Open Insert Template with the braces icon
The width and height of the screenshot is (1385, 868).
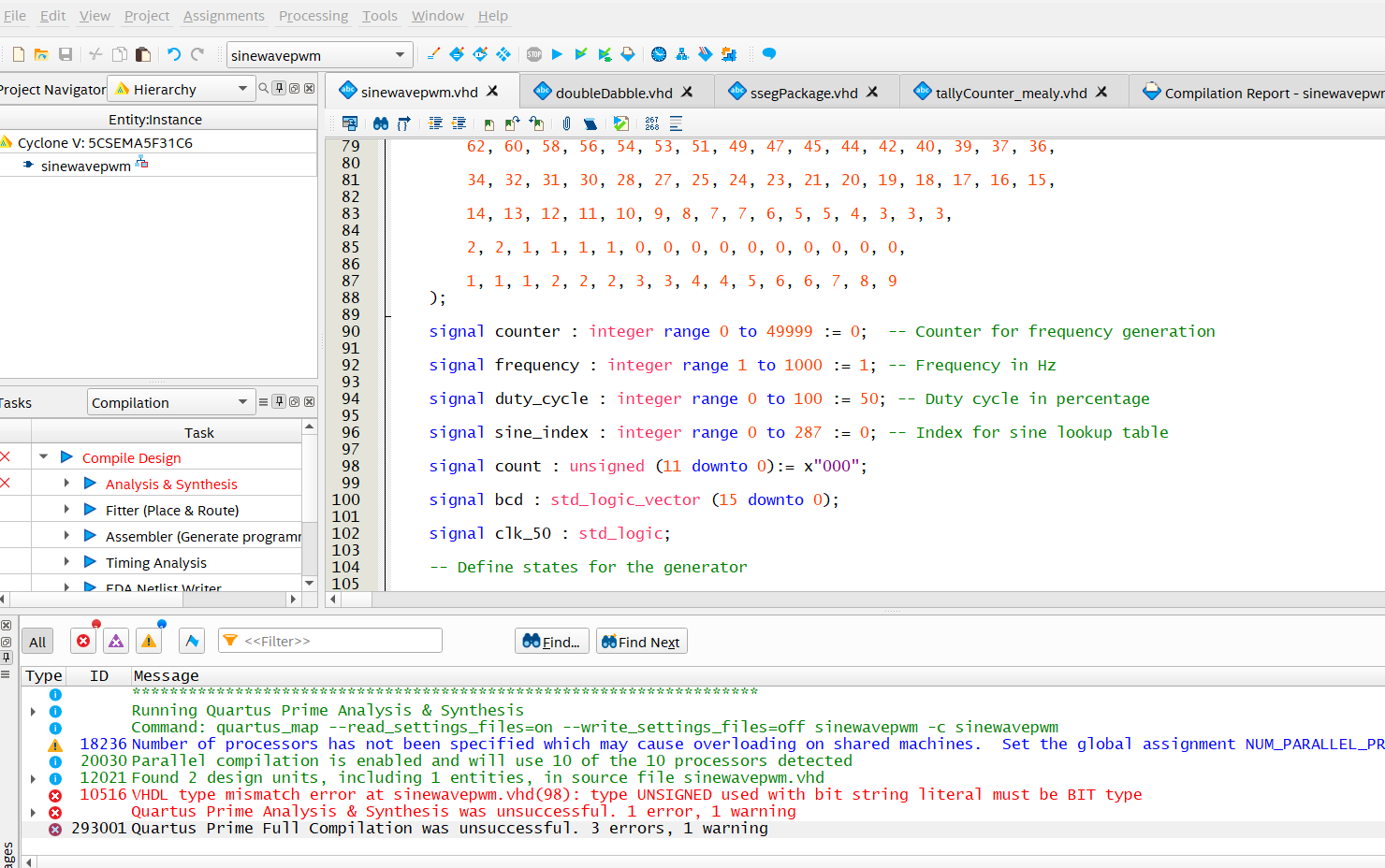pyautogui.click(x=404, y=123)
